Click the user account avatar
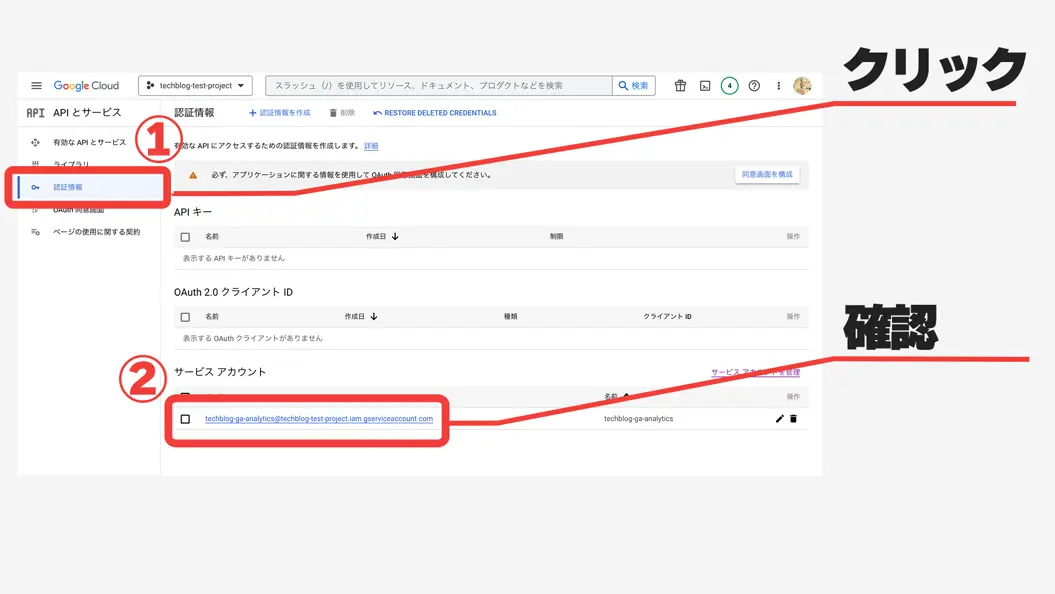The width and height of the screenshot is (1055, 594). point(802,85)
